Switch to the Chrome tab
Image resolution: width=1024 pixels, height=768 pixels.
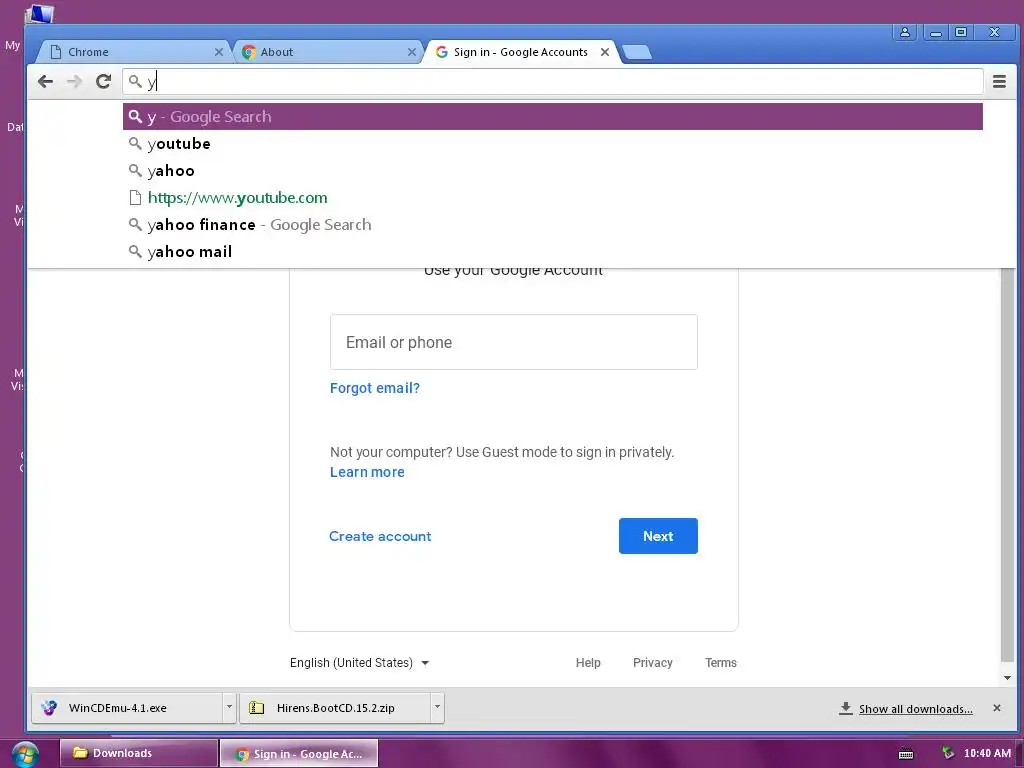[x=134, y=52]
